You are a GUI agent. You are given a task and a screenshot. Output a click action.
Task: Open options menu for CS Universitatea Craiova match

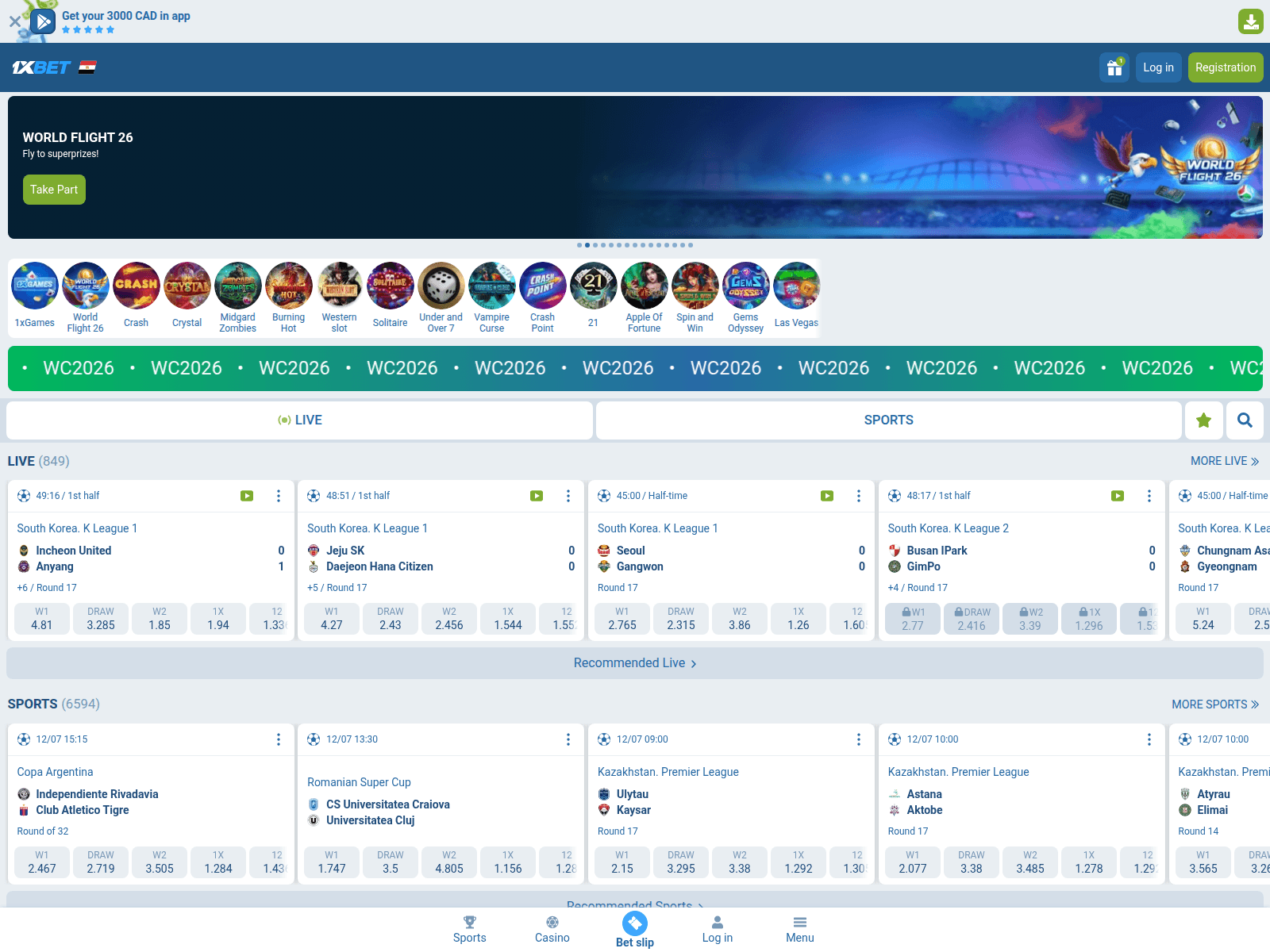click(x=568, y=739)
